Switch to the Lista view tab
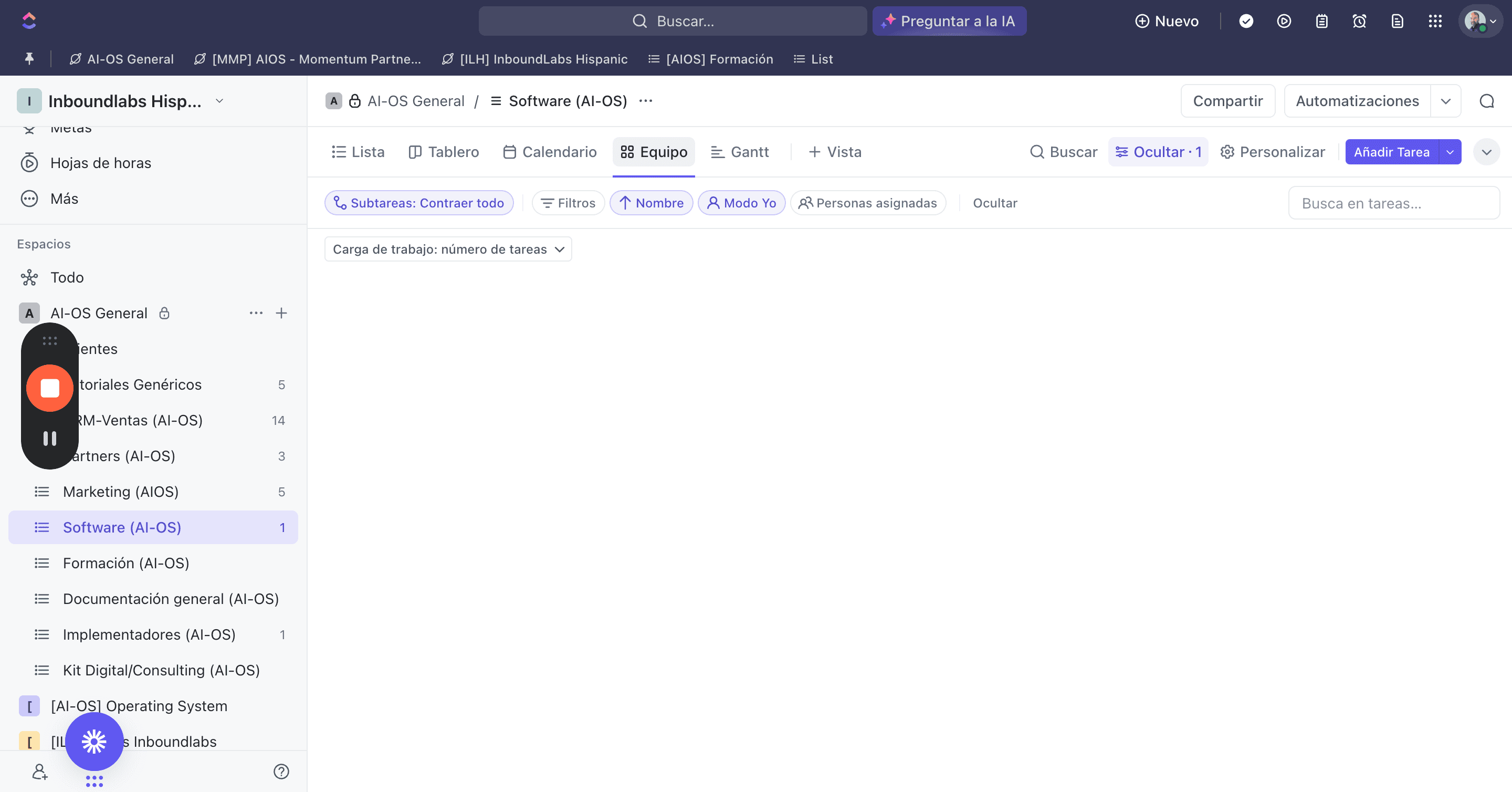 [x=358, y=152]
